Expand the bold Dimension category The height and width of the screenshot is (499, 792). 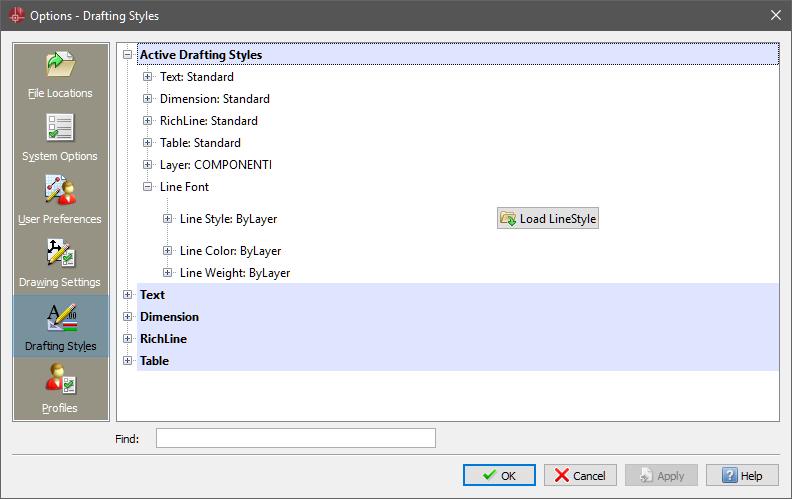tap(128, 317)
